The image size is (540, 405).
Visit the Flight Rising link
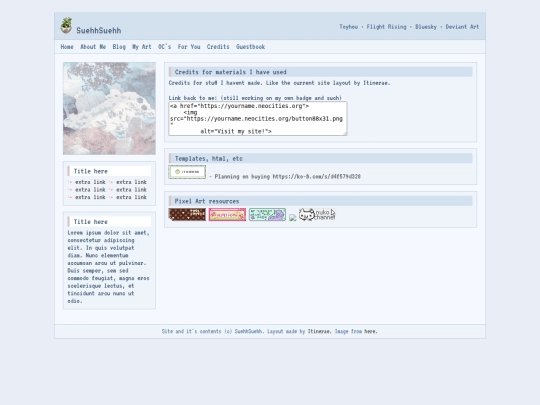386,27
